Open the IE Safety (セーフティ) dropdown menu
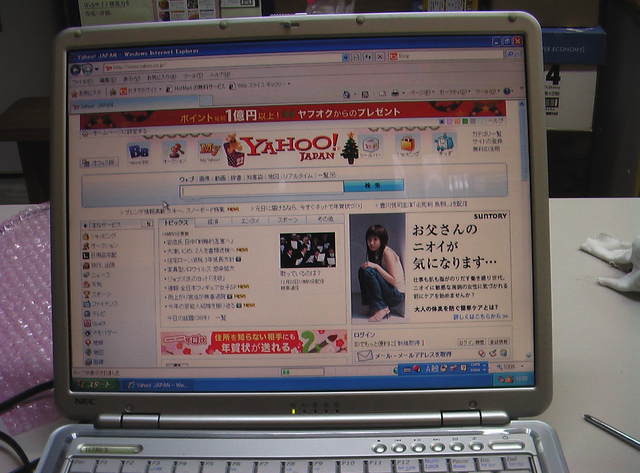 [x=455, y=92]
